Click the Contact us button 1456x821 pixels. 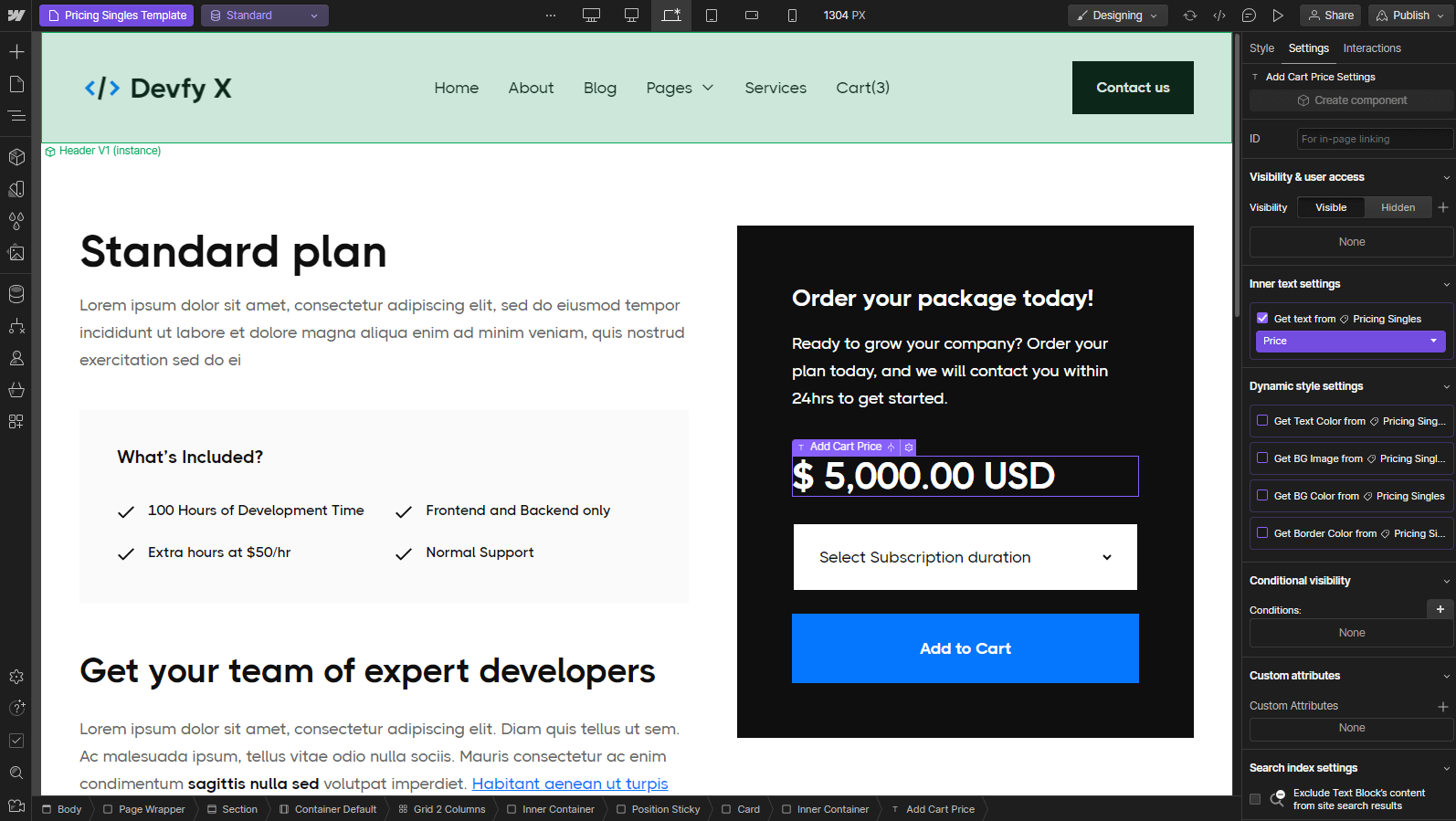click(1133, 88)
